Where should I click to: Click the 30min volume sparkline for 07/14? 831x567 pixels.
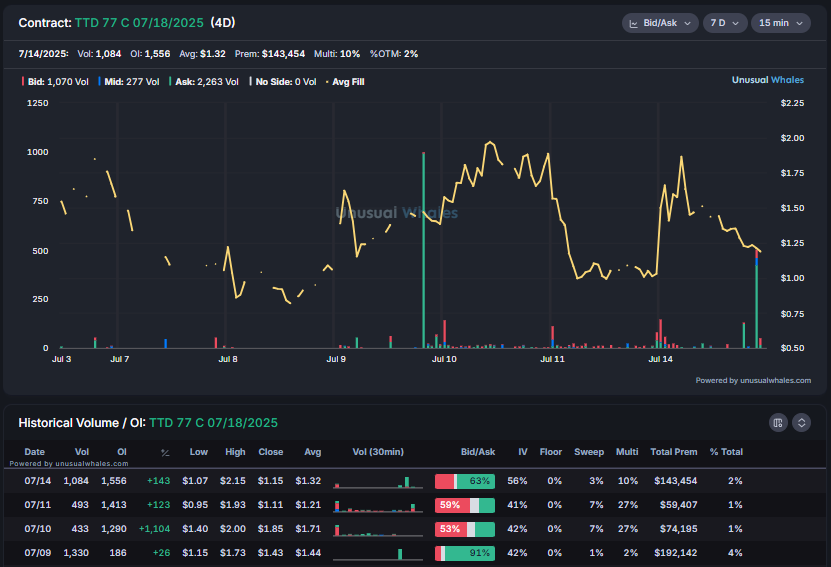pyautogui.click(x=378, y=482)
